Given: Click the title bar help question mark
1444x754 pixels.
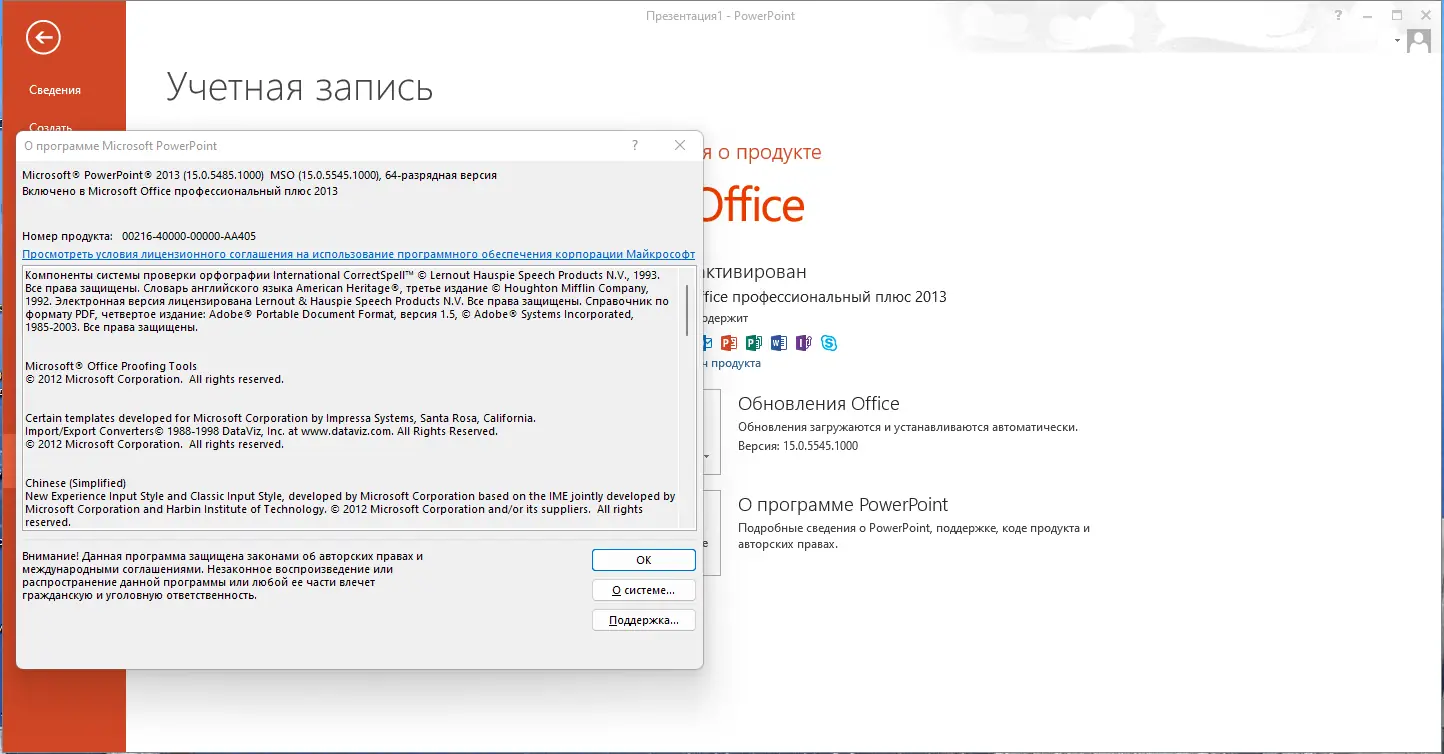Looking at the screenshot, I should tap(1338, 15).
